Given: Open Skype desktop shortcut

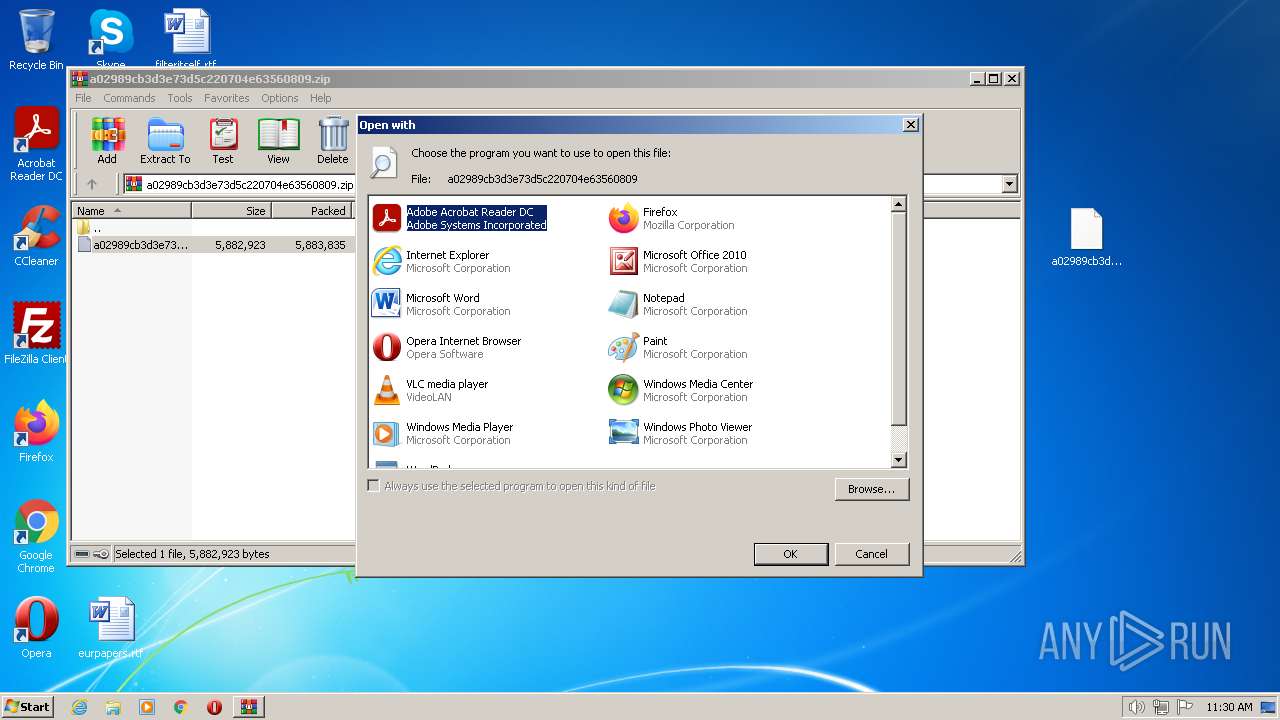Looking at the screenshot, I should click(110, 38).
